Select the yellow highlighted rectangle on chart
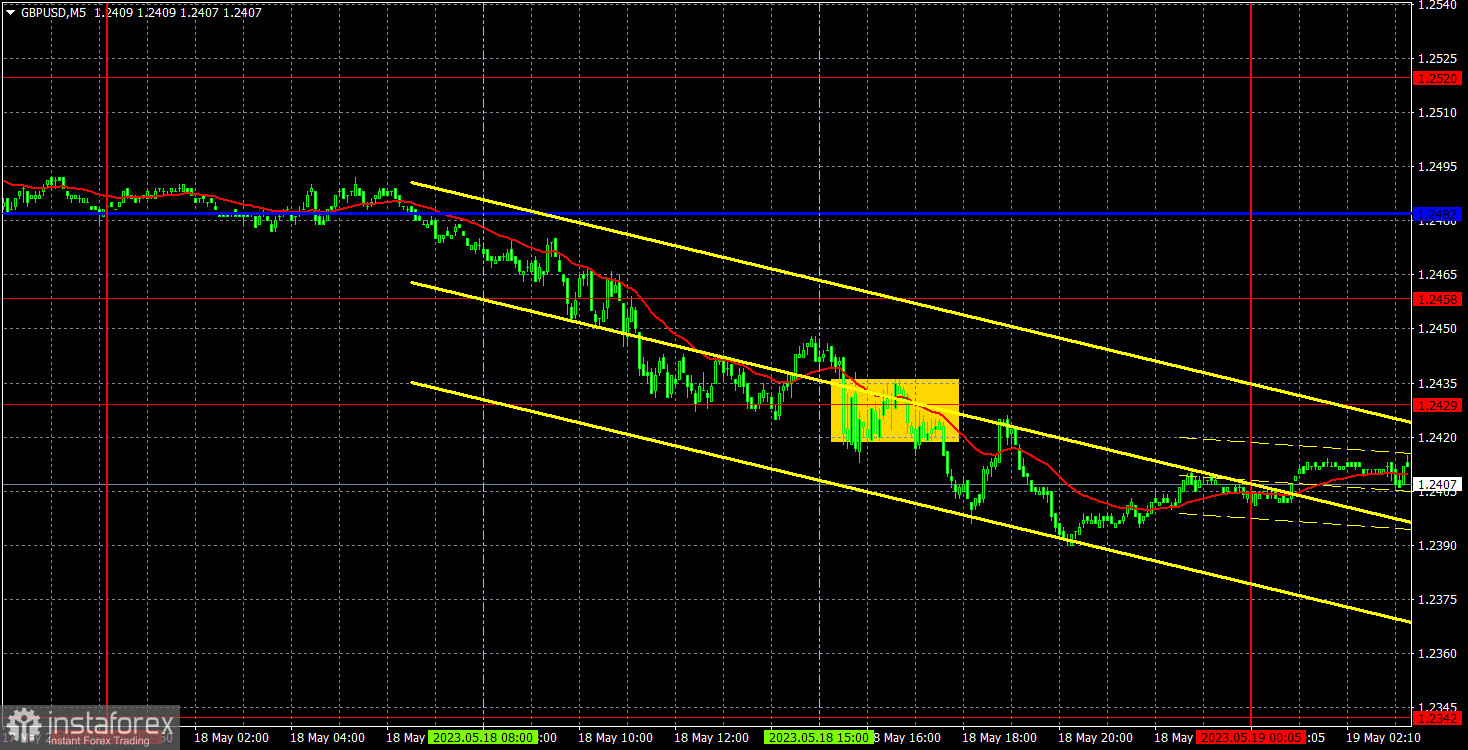The image size is (1468, 750). (895, 410)
